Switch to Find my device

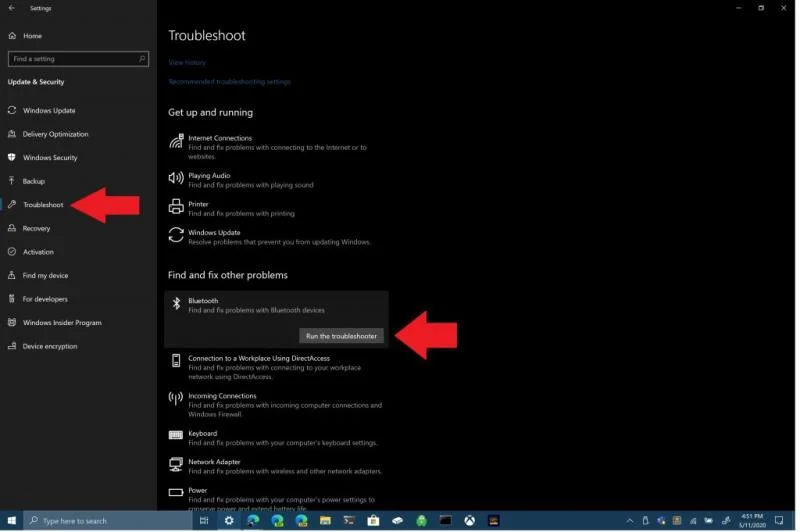pos(45,275)
